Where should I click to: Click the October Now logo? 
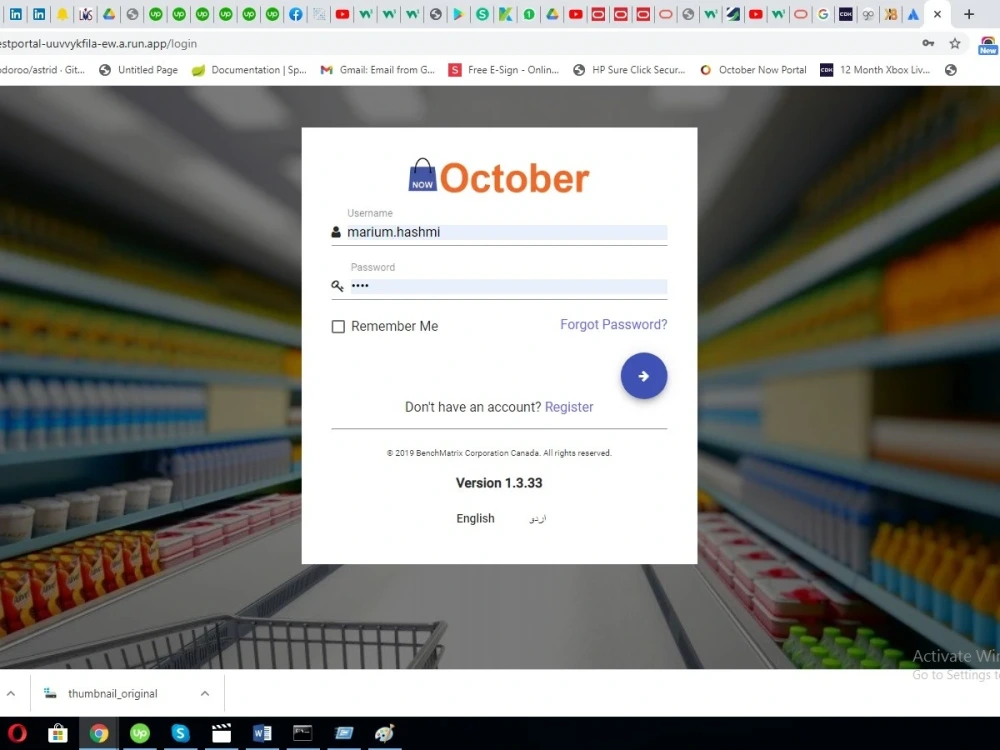tap(499, 177)
